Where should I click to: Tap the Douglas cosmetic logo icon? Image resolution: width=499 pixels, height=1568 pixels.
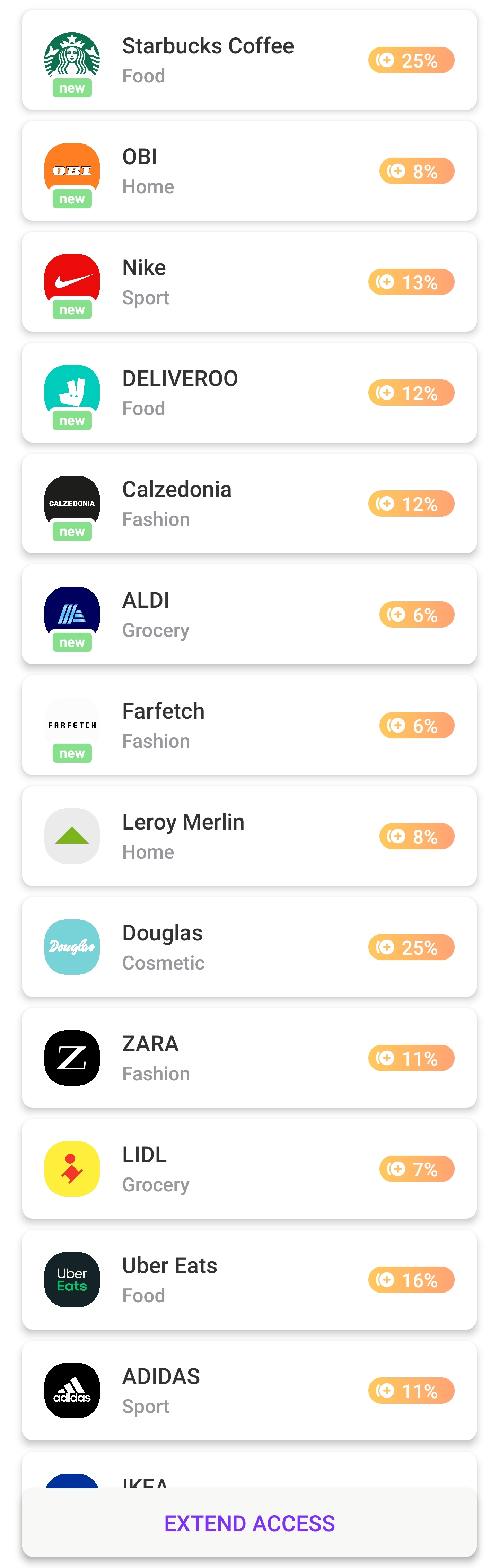point(72,947)
